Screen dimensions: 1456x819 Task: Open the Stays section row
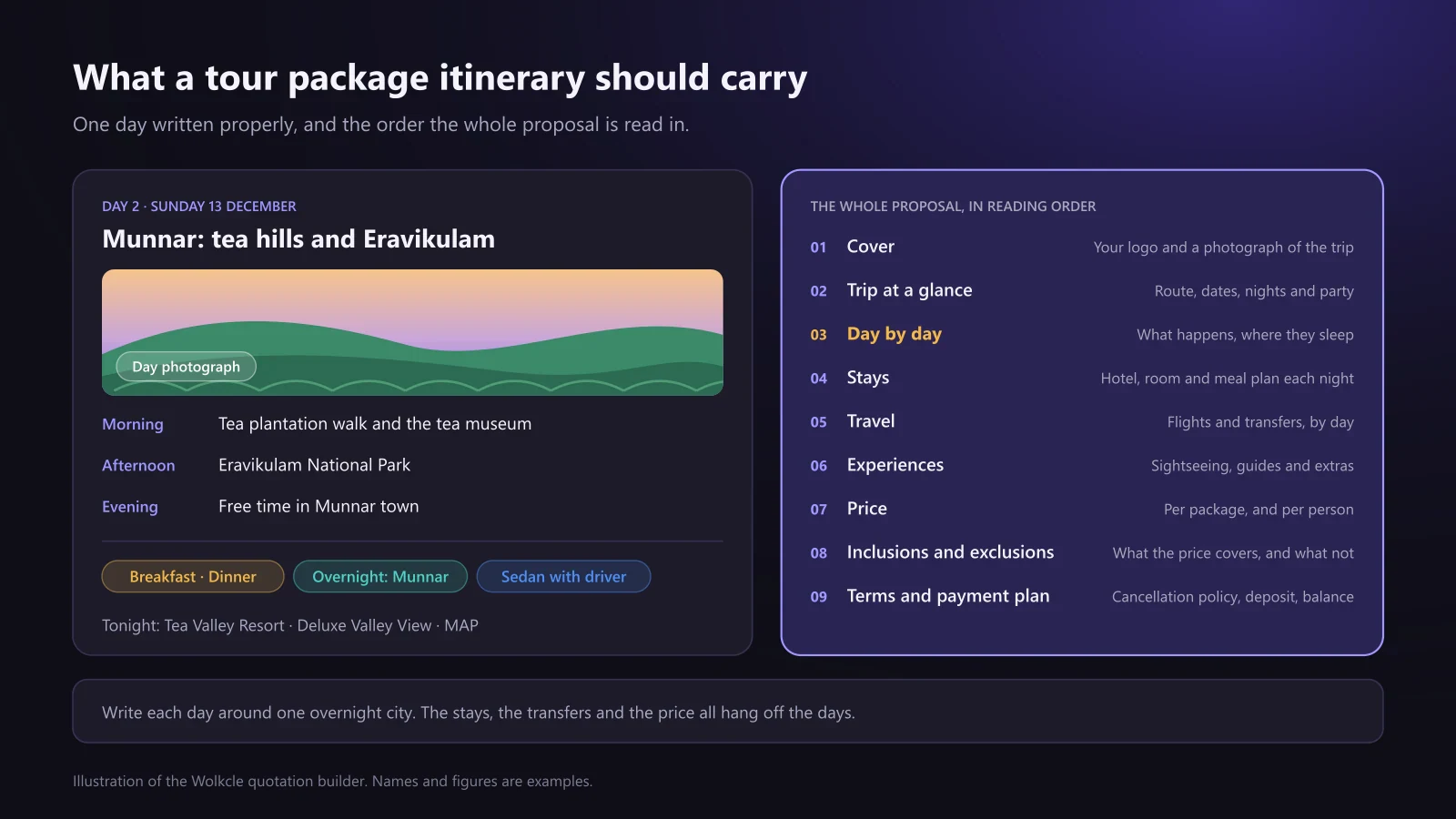pos(1082,378)
